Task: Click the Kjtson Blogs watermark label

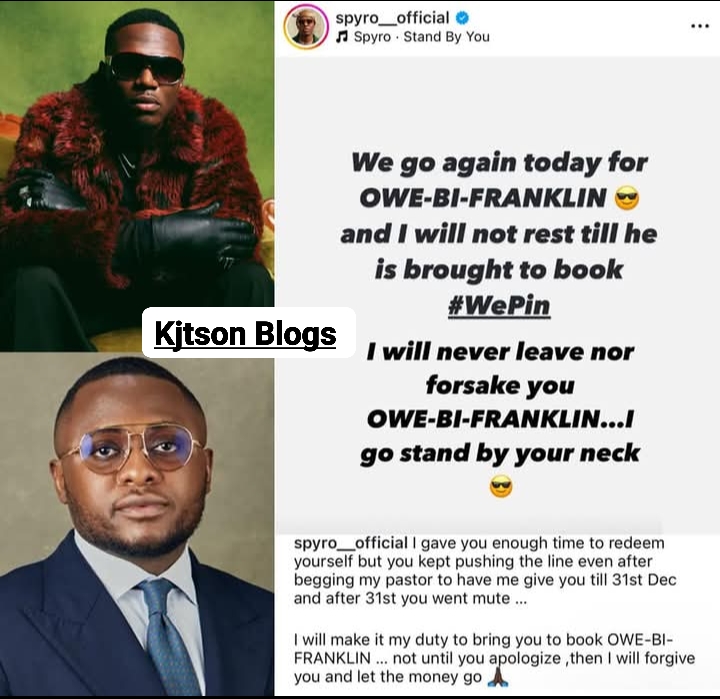Action: coord(248,333)
